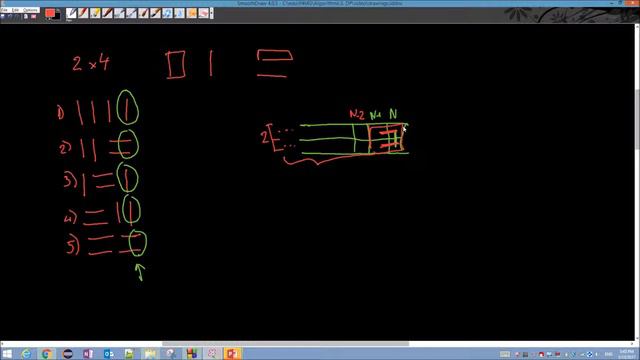
Task: Select the orange star brush tool
Action: (x=191, y=13)
